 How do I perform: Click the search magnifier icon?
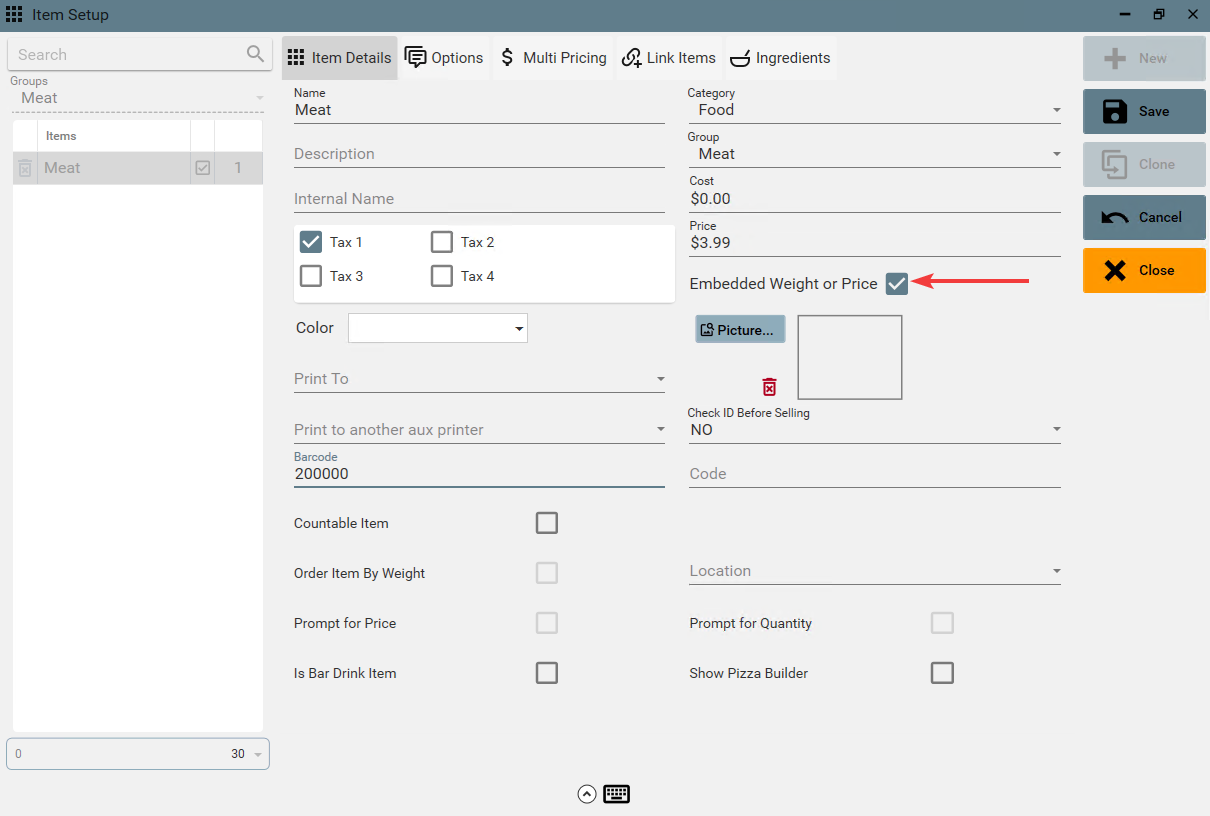click(x=256, y=54)
